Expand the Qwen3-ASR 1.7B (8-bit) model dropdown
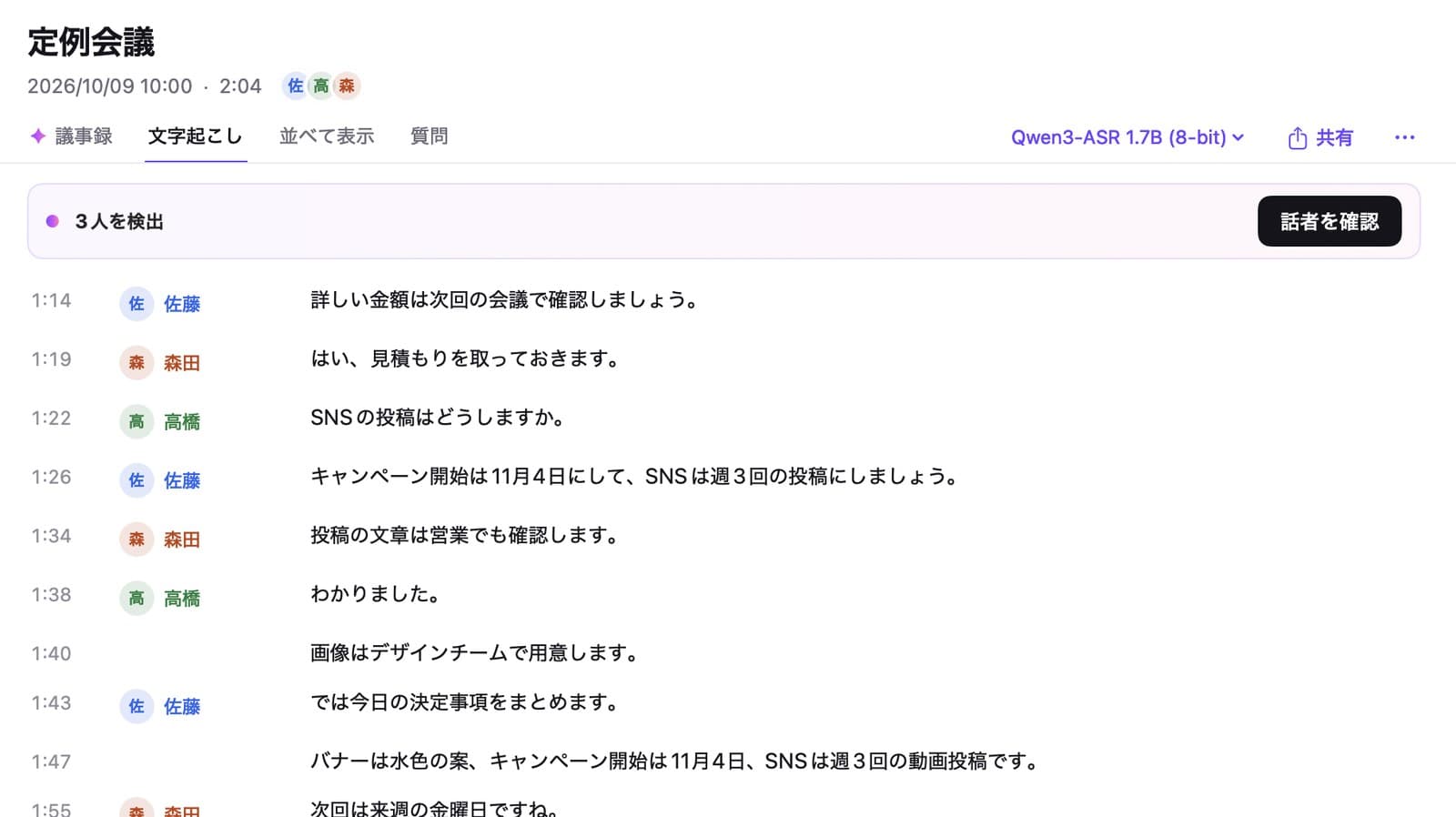The width and height of the screenshot is (1456, 817). (1127, 137)
